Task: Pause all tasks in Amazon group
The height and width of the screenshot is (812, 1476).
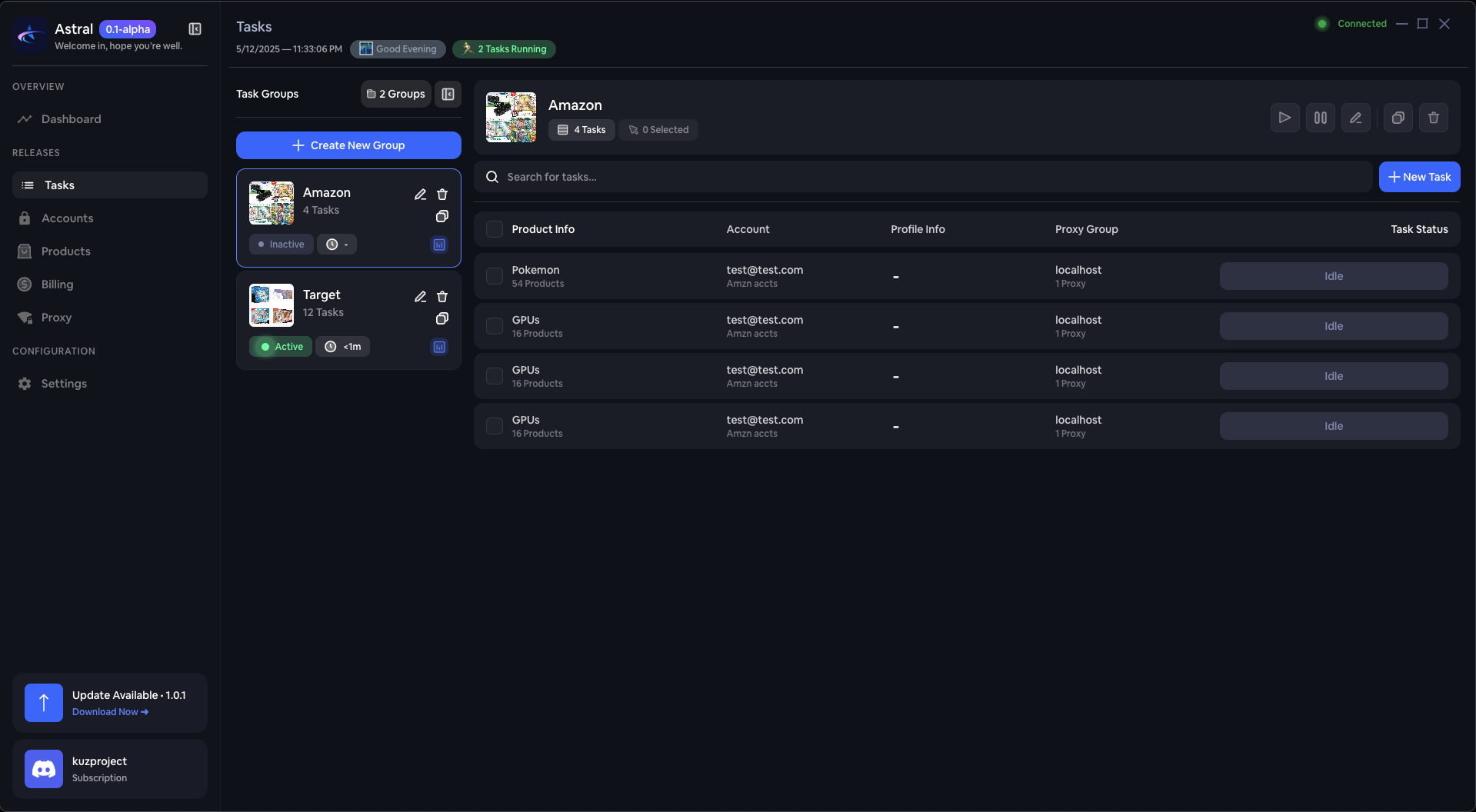Action: click(1321, 118)
